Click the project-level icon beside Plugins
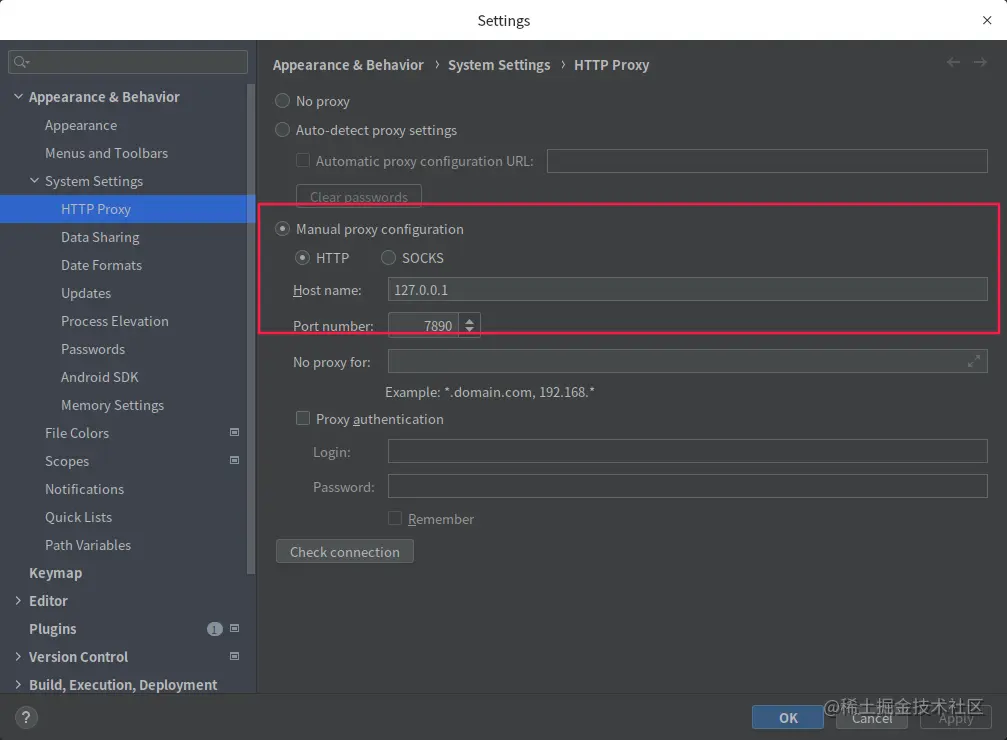Viewport: 1007px width, 740px height. (234, 628)
